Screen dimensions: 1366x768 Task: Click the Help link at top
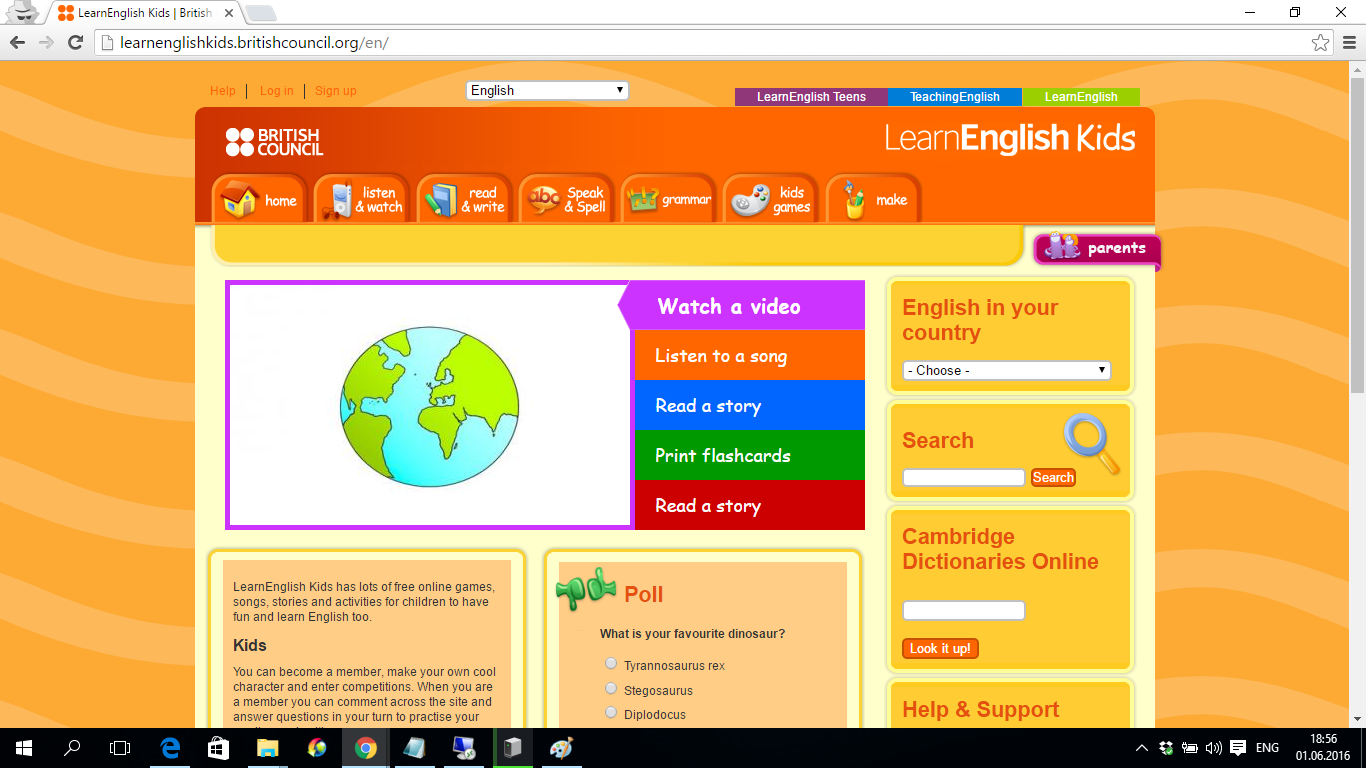223,91
